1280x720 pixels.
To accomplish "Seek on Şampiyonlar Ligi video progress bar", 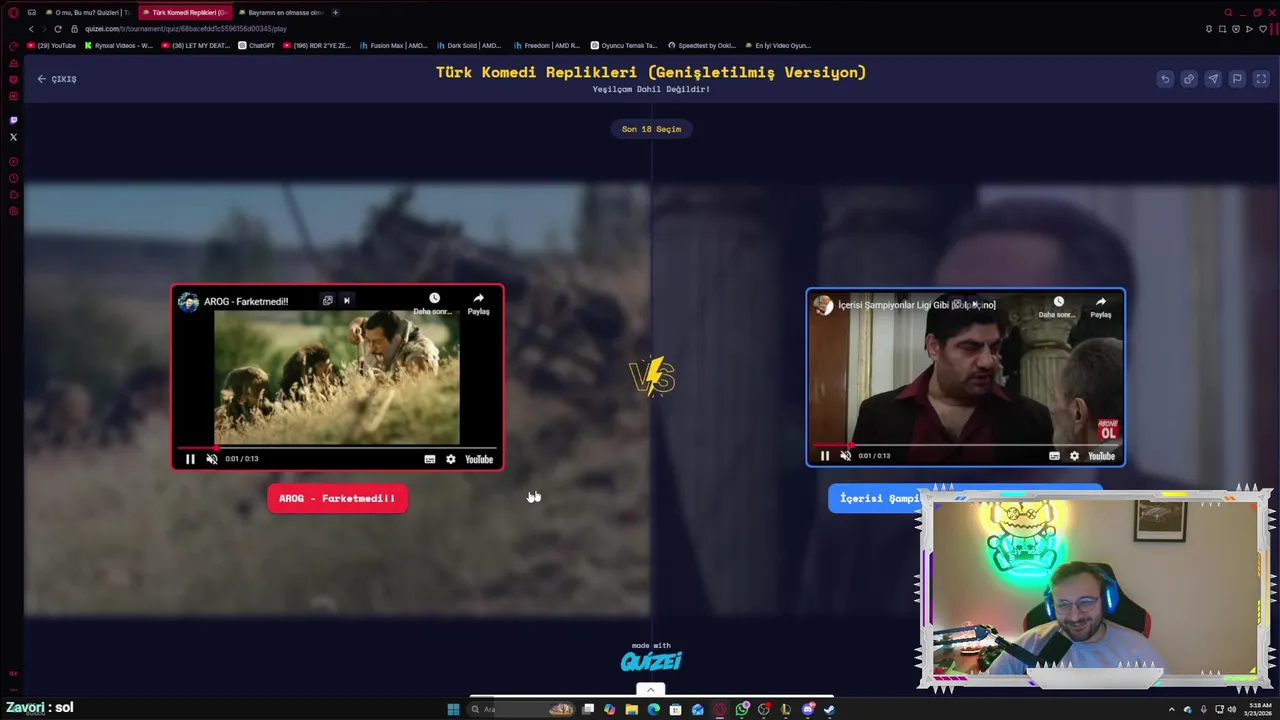I will pyautogui.click(x=965, y=444).
